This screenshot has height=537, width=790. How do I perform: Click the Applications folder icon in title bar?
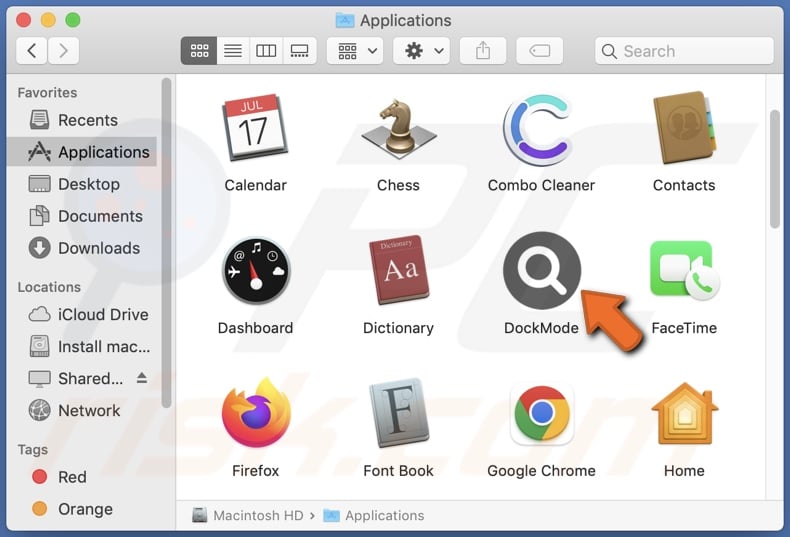coord(345,20)
